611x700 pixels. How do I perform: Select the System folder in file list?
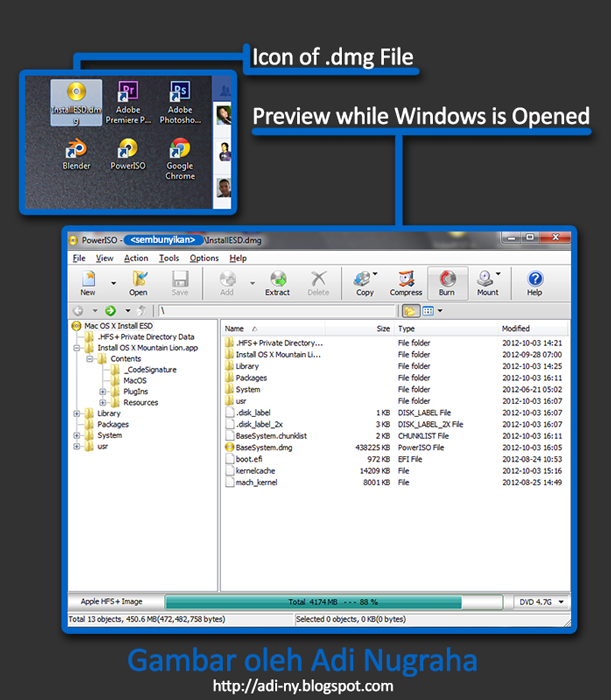(x=395, y=389)
